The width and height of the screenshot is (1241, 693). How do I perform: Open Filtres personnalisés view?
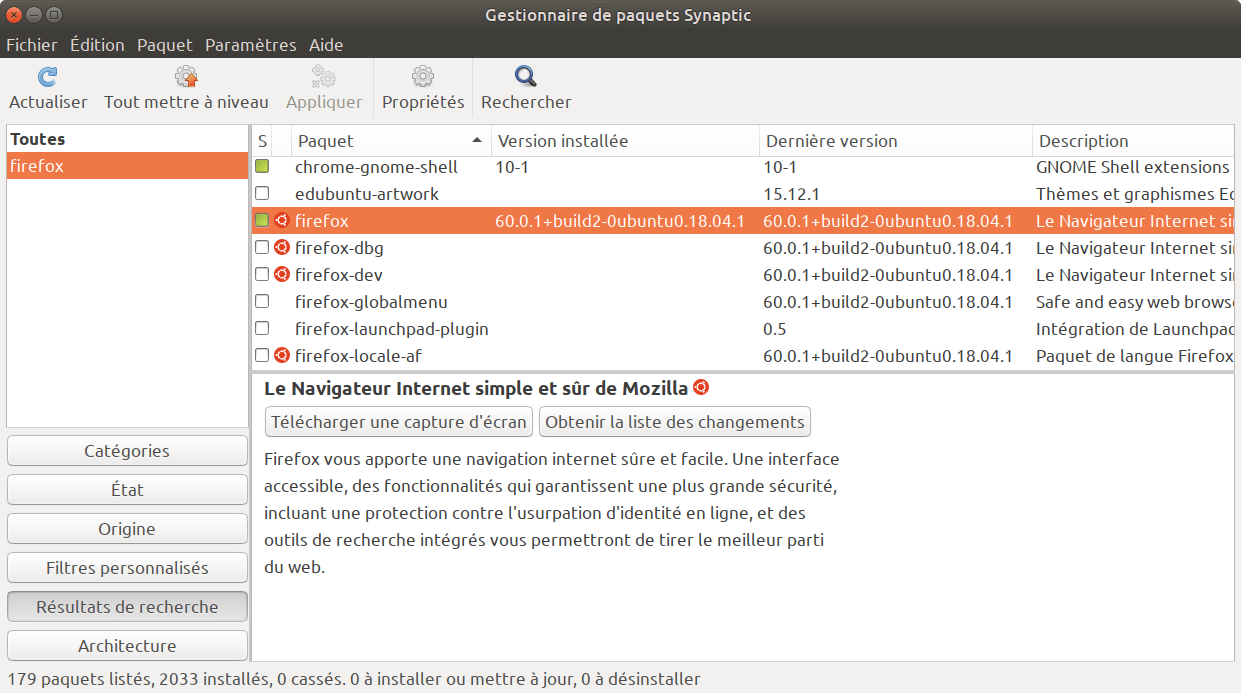pos(127,568)
